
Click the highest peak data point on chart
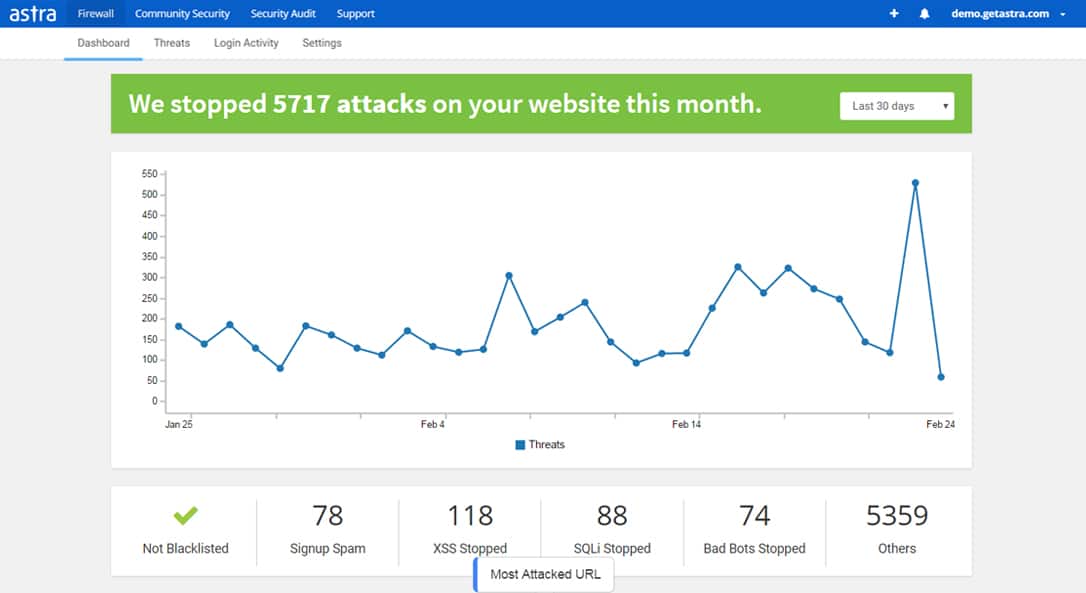pos(915,183)
